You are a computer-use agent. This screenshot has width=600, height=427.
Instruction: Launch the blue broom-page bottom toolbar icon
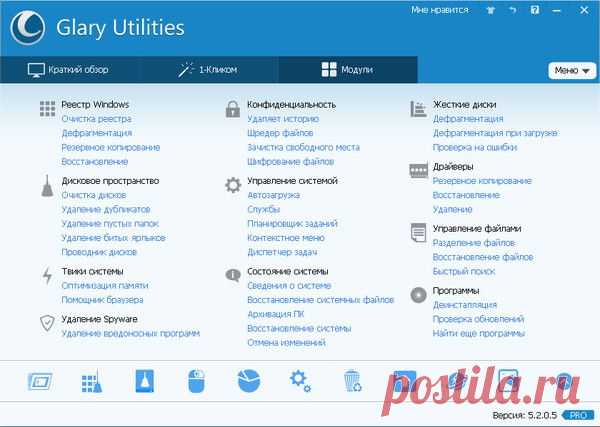click(x=145, y=381)
